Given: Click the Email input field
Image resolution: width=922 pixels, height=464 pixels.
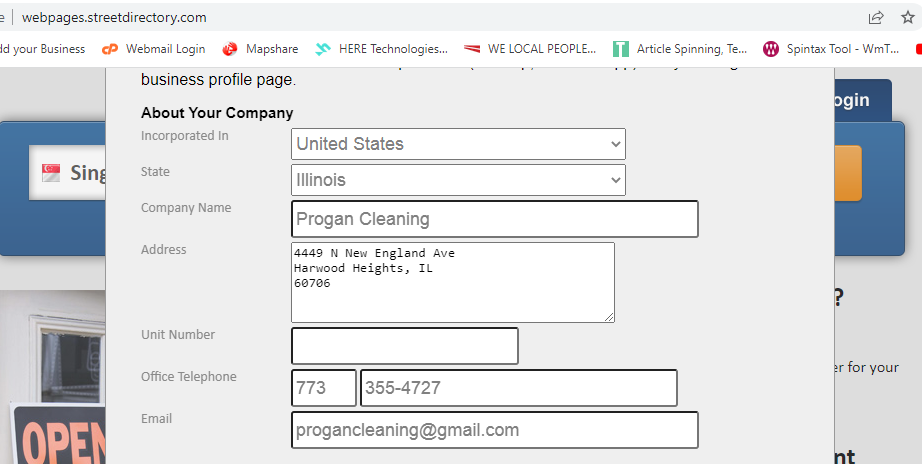Looking at the screenshot, I should (x=494, y=430).
